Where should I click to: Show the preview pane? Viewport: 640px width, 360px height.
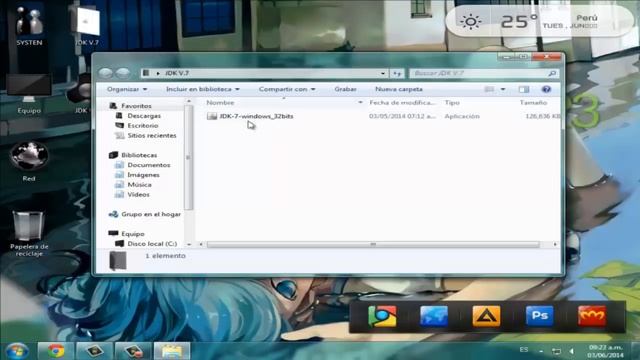click(x=524, y=89)
